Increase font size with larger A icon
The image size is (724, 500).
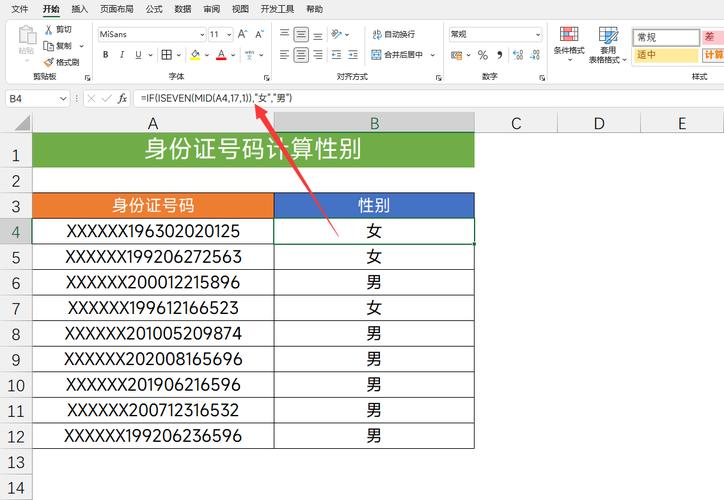[x=242, y=34]
